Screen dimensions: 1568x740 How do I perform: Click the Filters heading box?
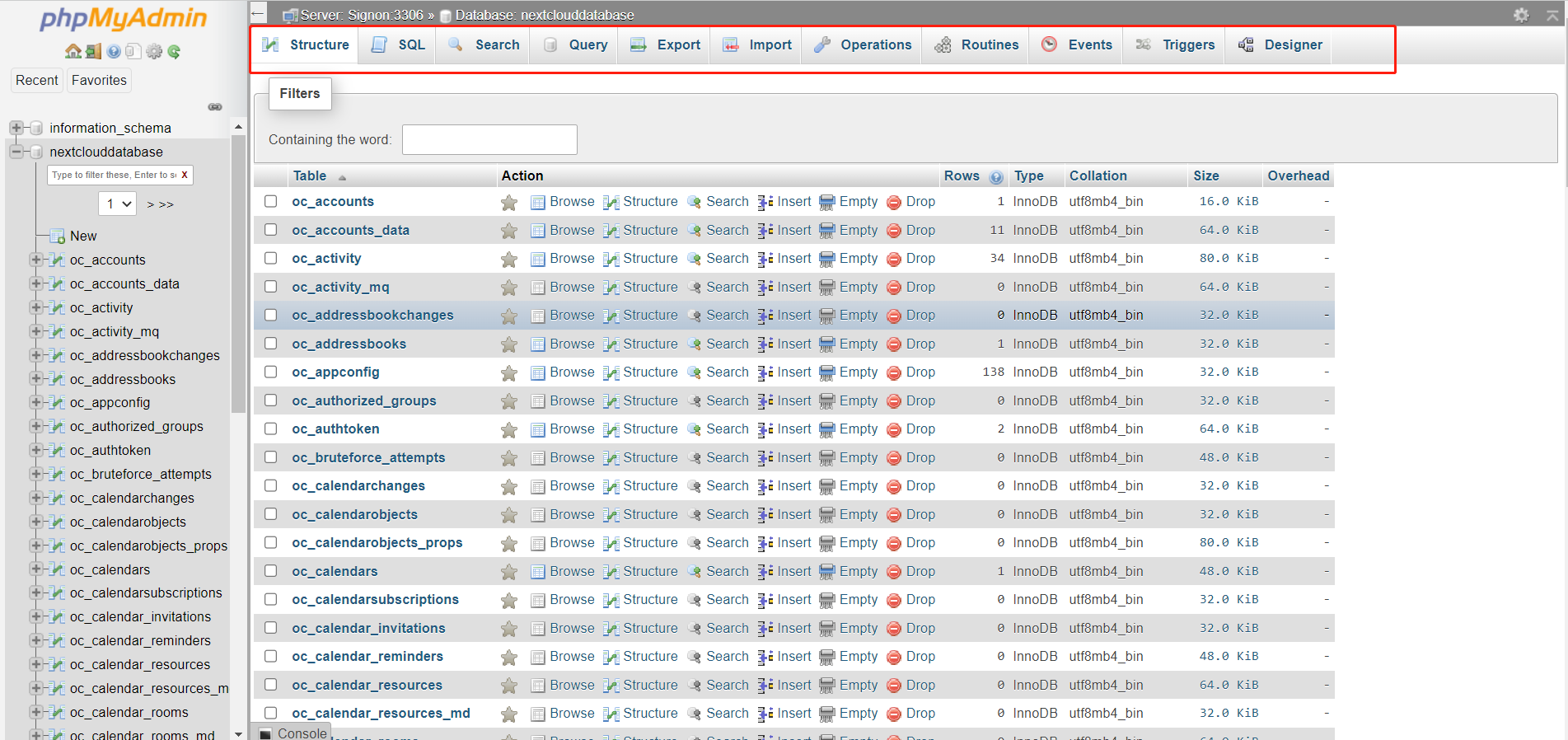pyautogui.click(x=300, y=94)
